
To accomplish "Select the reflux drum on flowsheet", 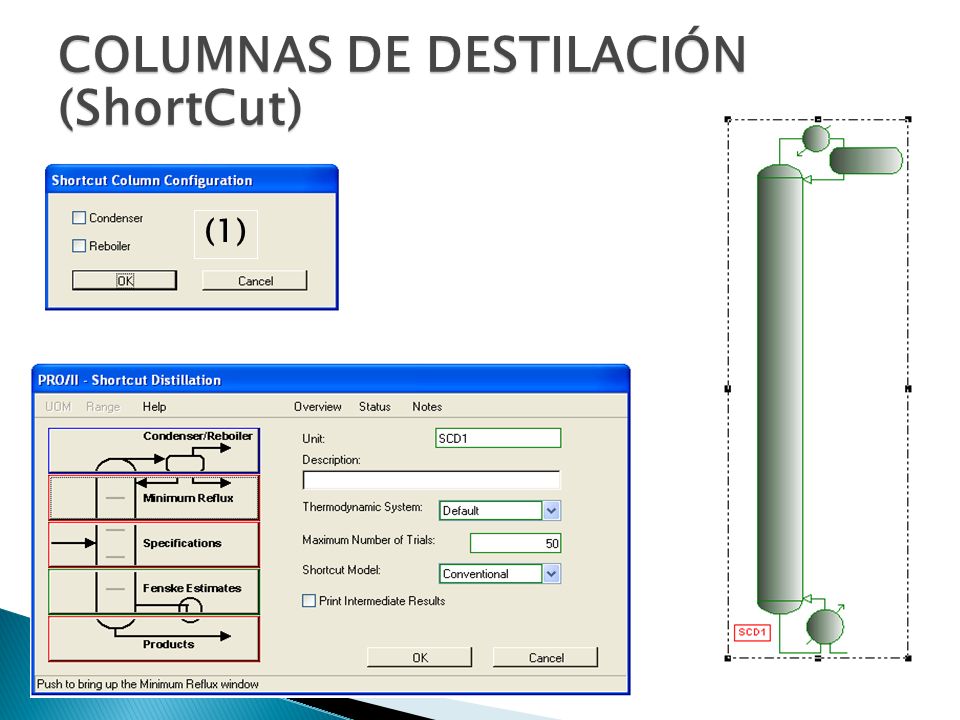I will pyautogui.click(x=866, y=160).
